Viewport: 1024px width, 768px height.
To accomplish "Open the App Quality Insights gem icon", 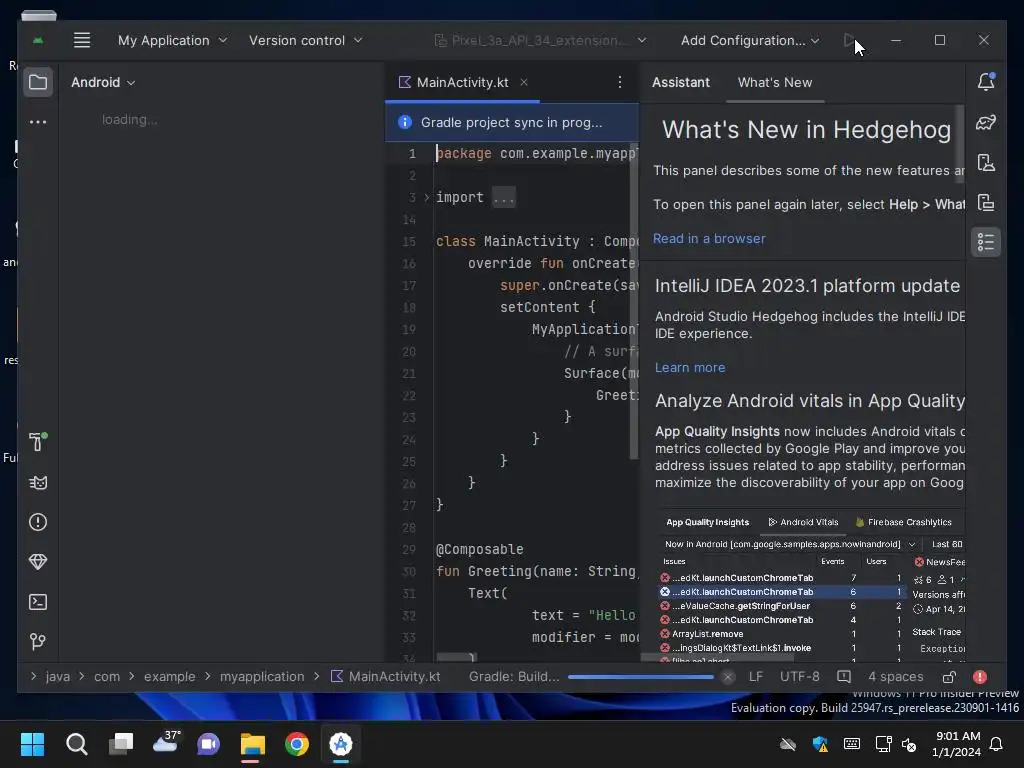I will coord(38,562).
